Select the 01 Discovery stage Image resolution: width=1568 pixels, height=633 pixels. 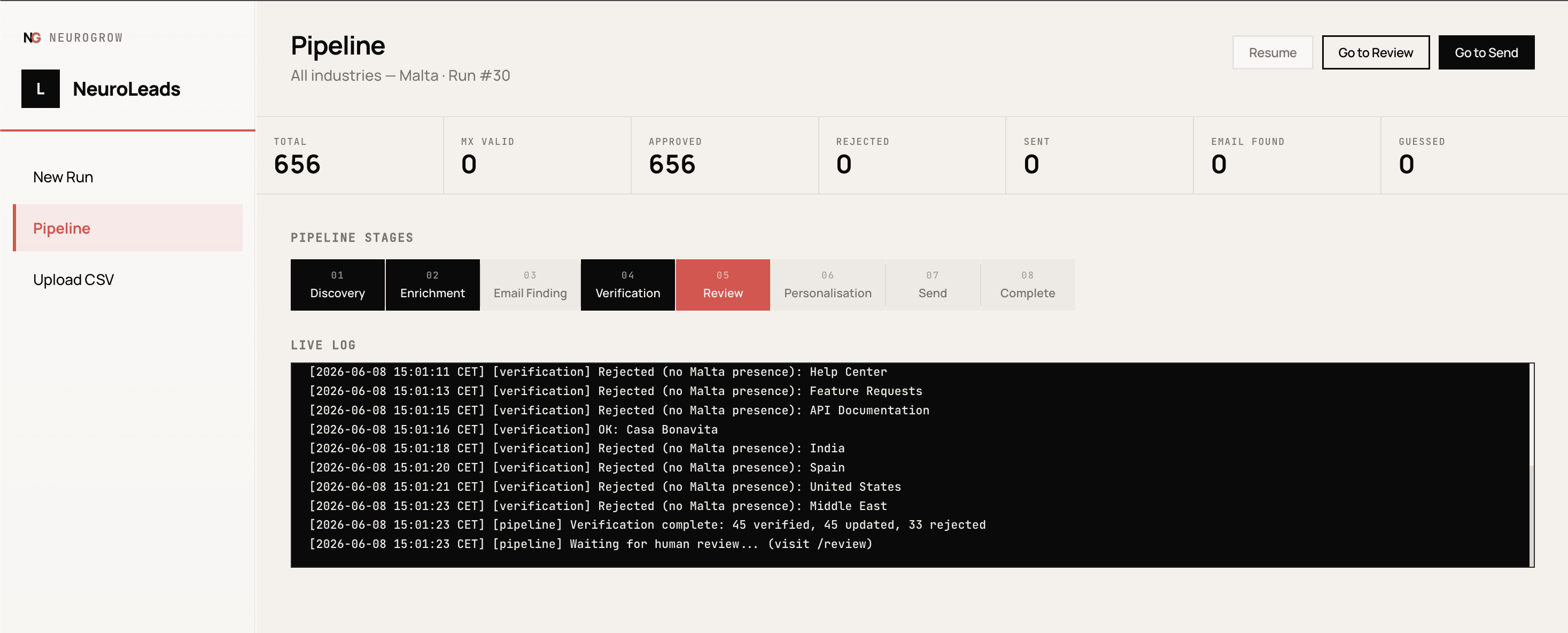tap(337, 285)
